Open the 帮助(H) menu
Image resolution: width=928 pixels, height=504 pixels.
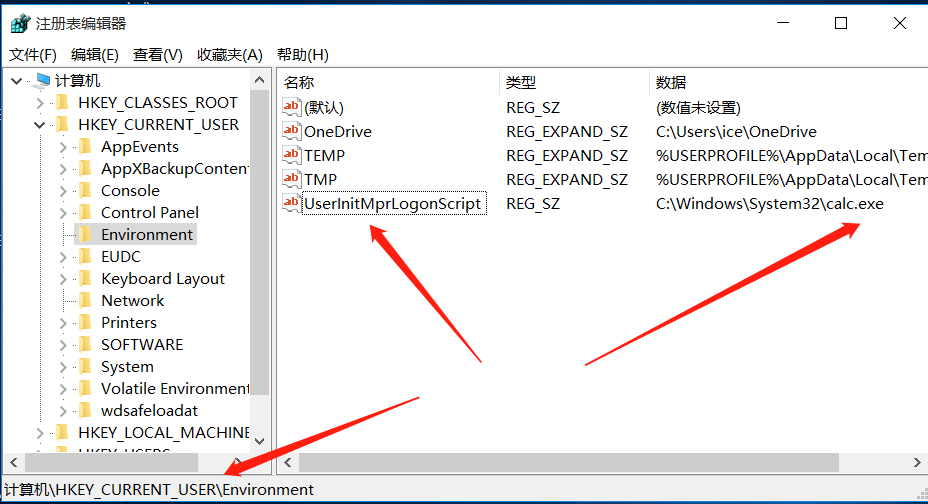pos(302,55)
